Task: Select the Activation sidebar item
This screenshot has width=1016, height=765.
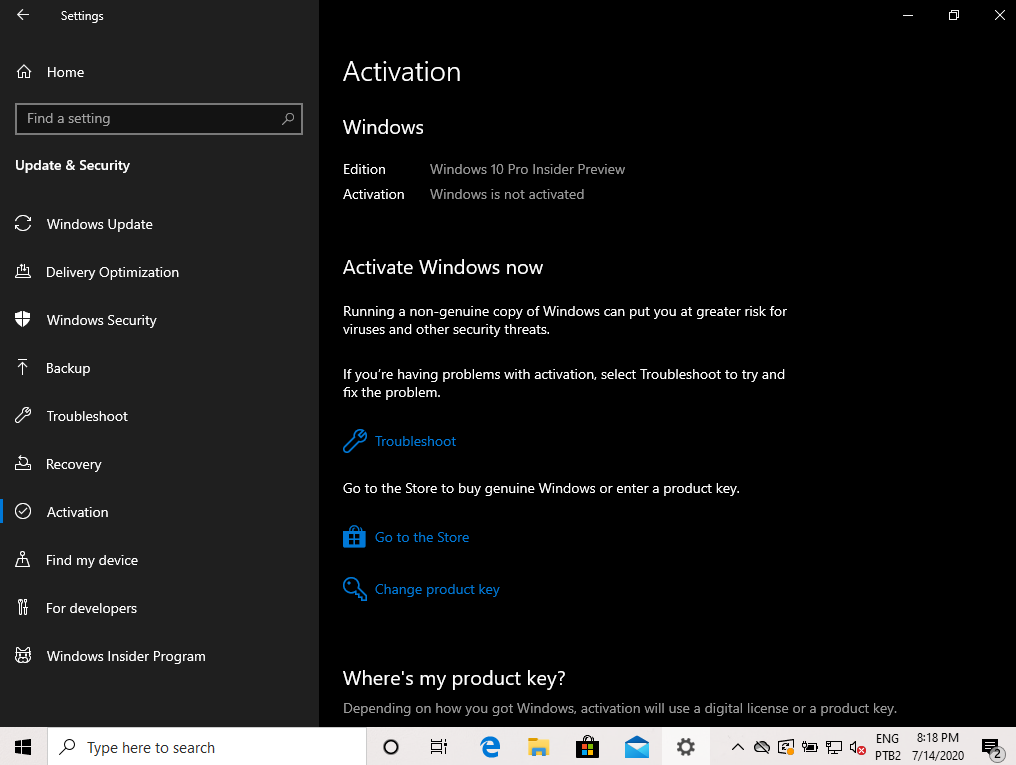Action: tap(159, 512)
